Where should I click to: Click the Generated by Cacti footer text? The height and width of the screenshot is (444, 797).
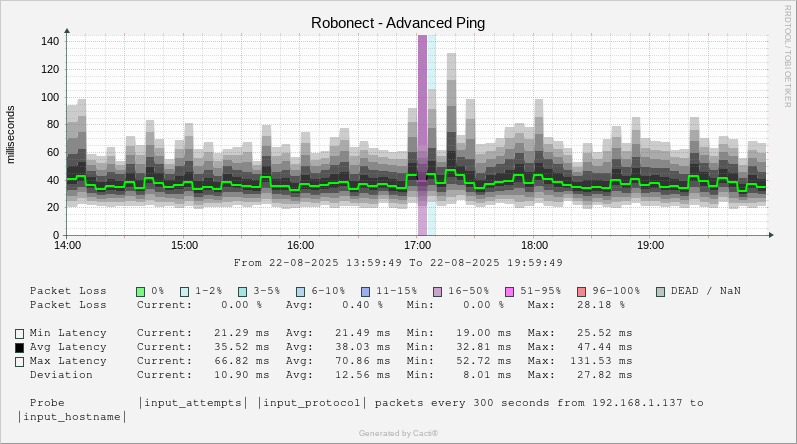tap(398, 433)
